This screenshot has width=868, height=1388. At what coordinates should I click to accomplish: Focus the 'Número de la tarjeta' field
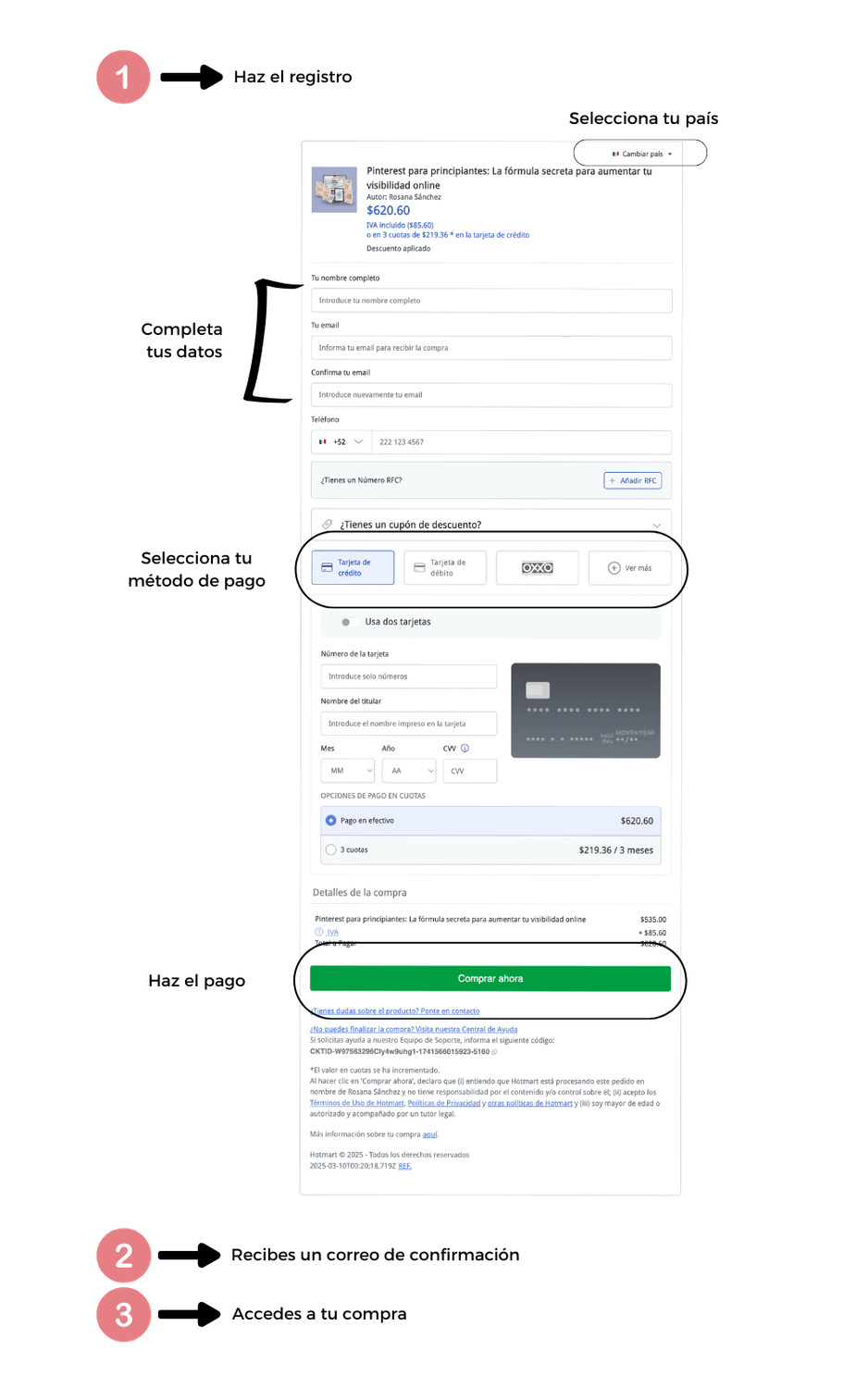click(409, 676)
